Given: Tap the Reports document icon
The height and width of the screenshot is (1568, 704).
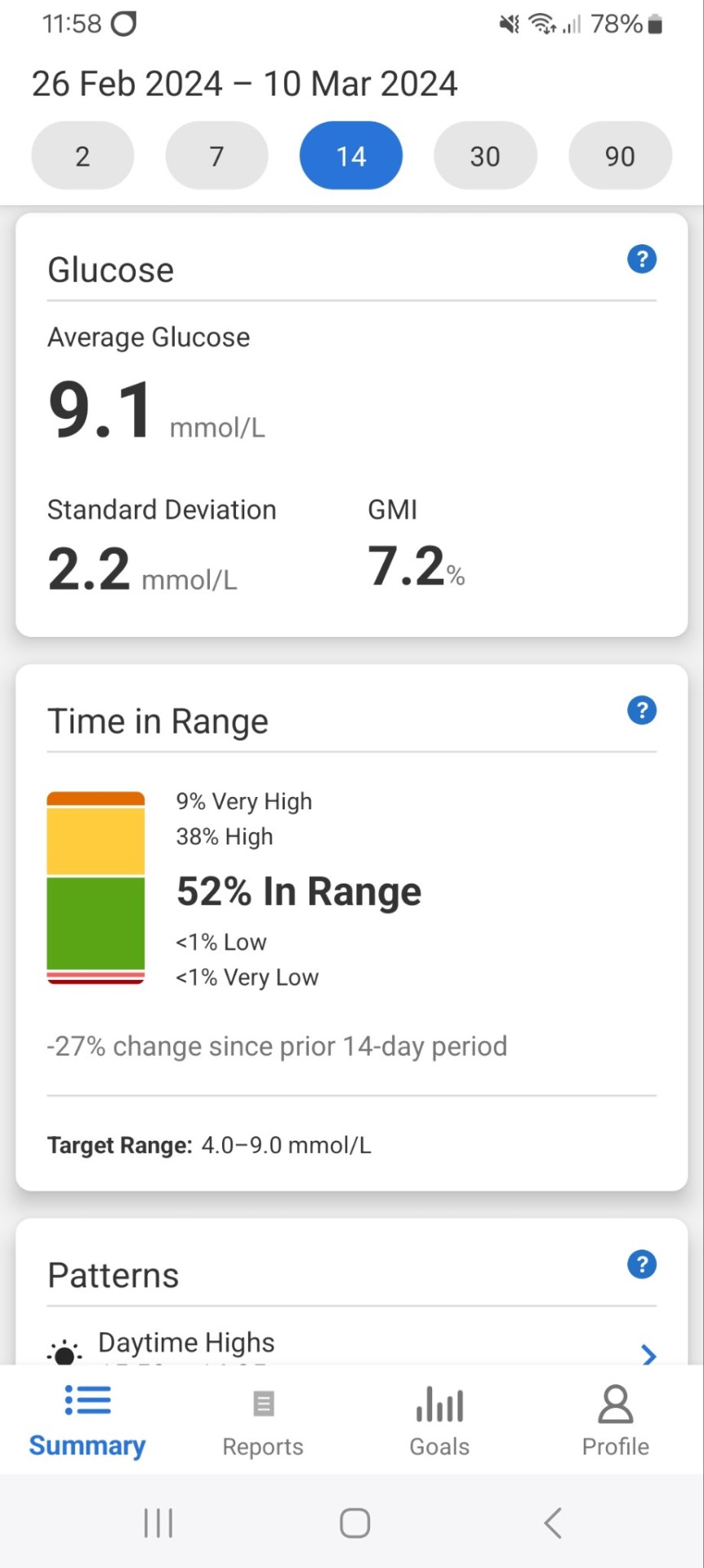Looking at the screenshot, I should tap(263, 1404).
